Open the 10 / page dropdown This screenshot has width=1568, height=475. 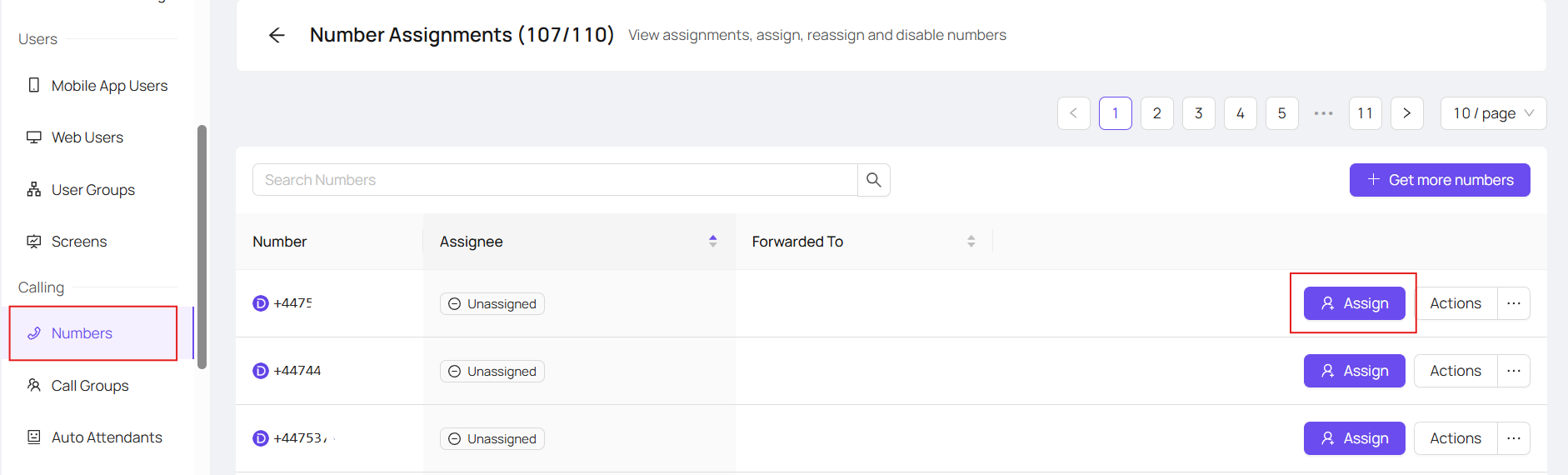pos(1493,113)
